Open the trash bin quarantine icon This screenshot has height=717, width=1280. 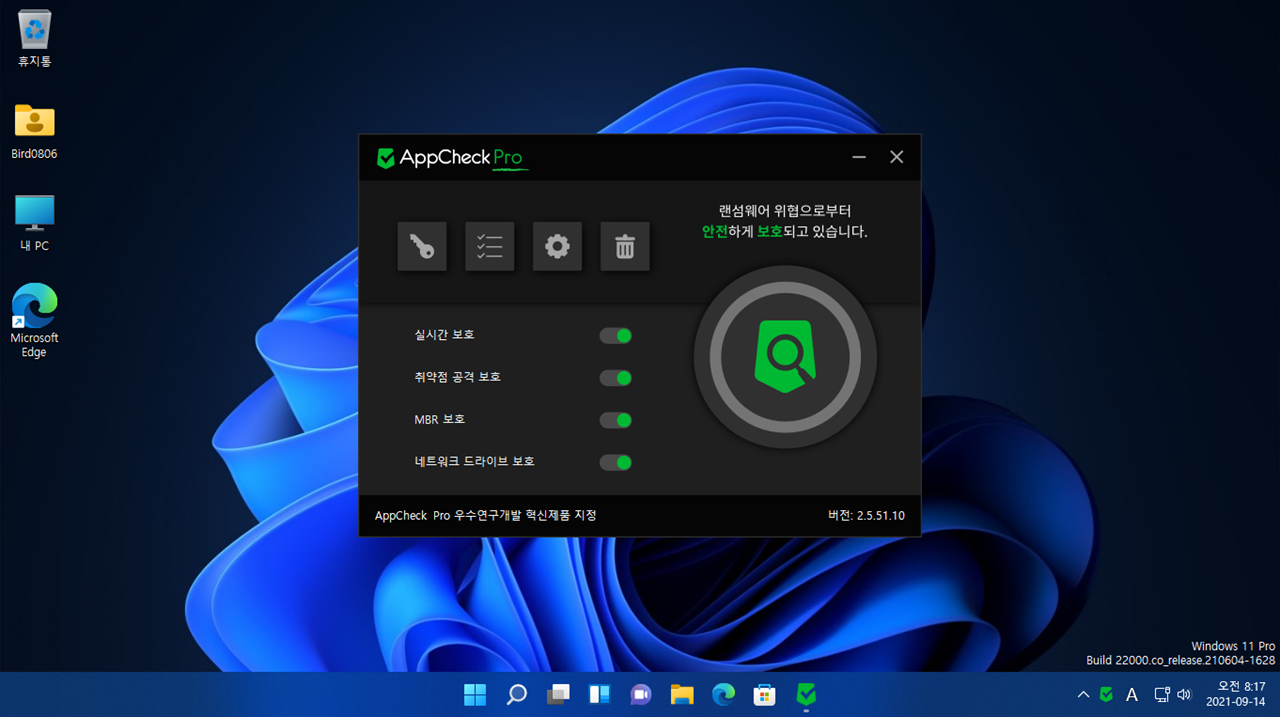pos(625,246)
